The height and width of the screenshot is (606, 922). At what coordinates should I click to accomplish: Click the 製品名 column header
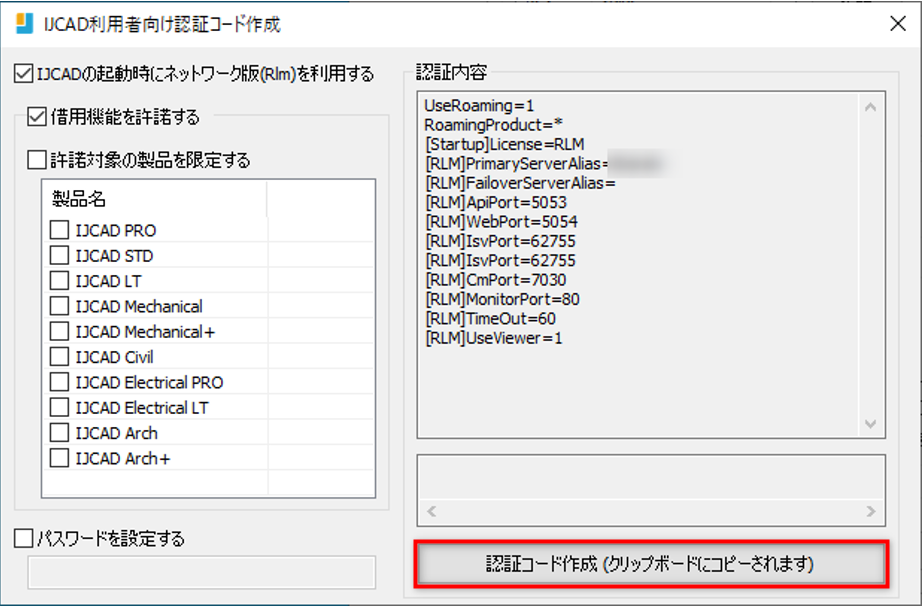(155, 199)
